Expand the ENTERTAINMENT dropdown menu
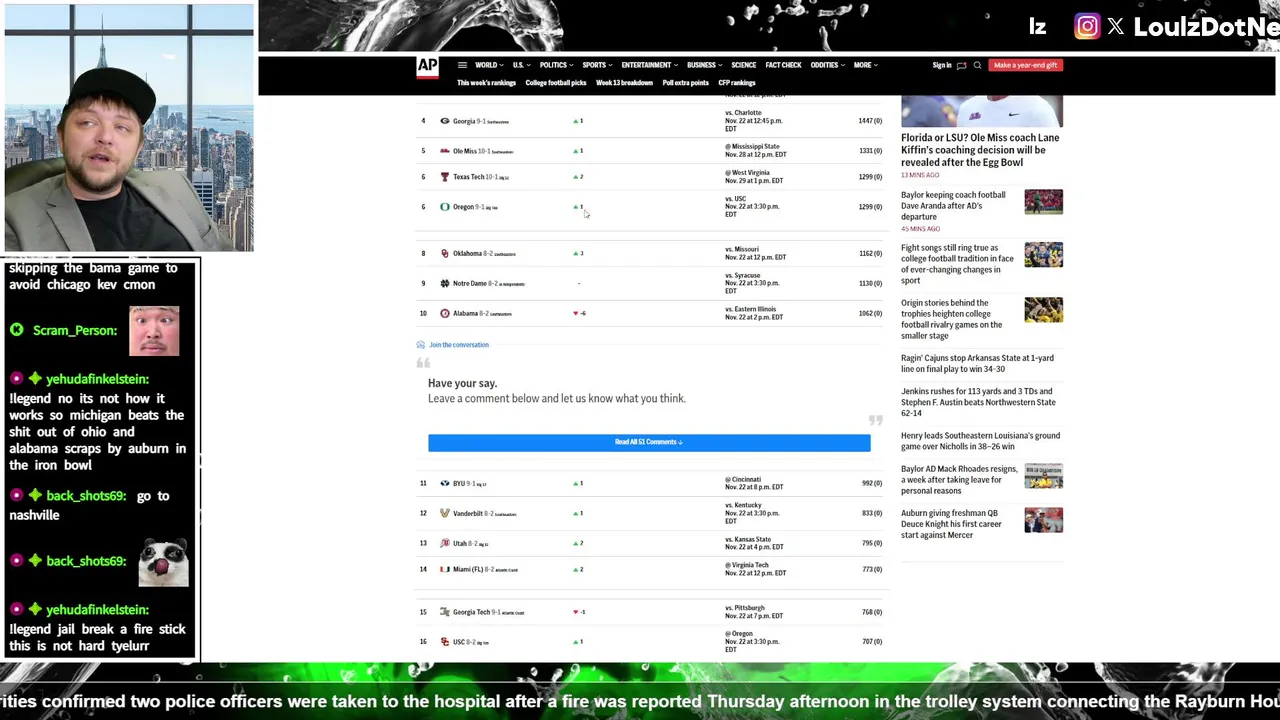The width and height of the screenshot is (1280, 720). click(649, 65)
